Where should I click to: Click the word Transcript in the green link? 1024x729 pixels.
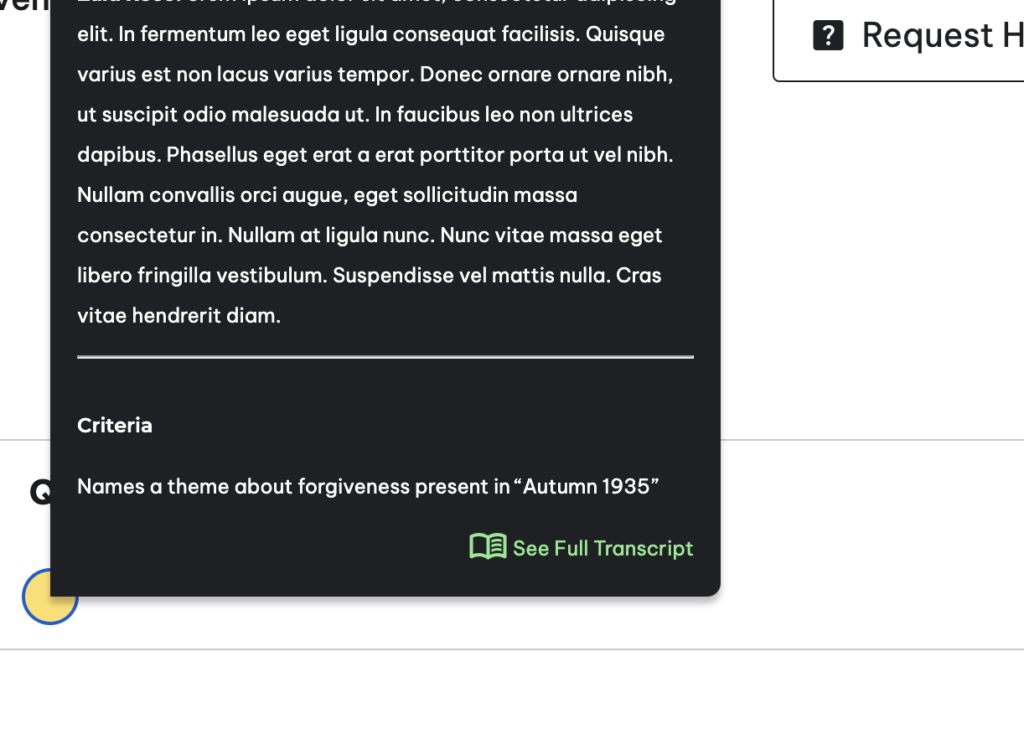tap(643, 549)
